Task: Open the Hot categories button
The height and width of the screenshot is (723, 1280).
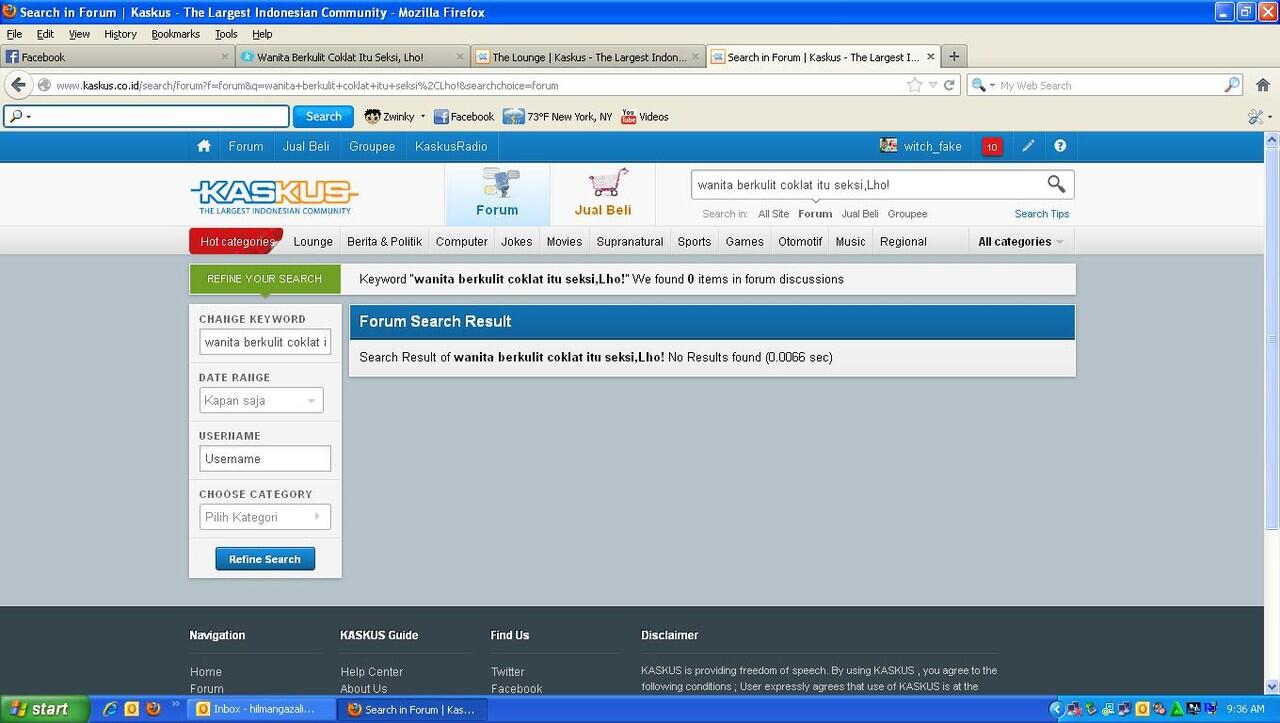Action: pos(236,241)
